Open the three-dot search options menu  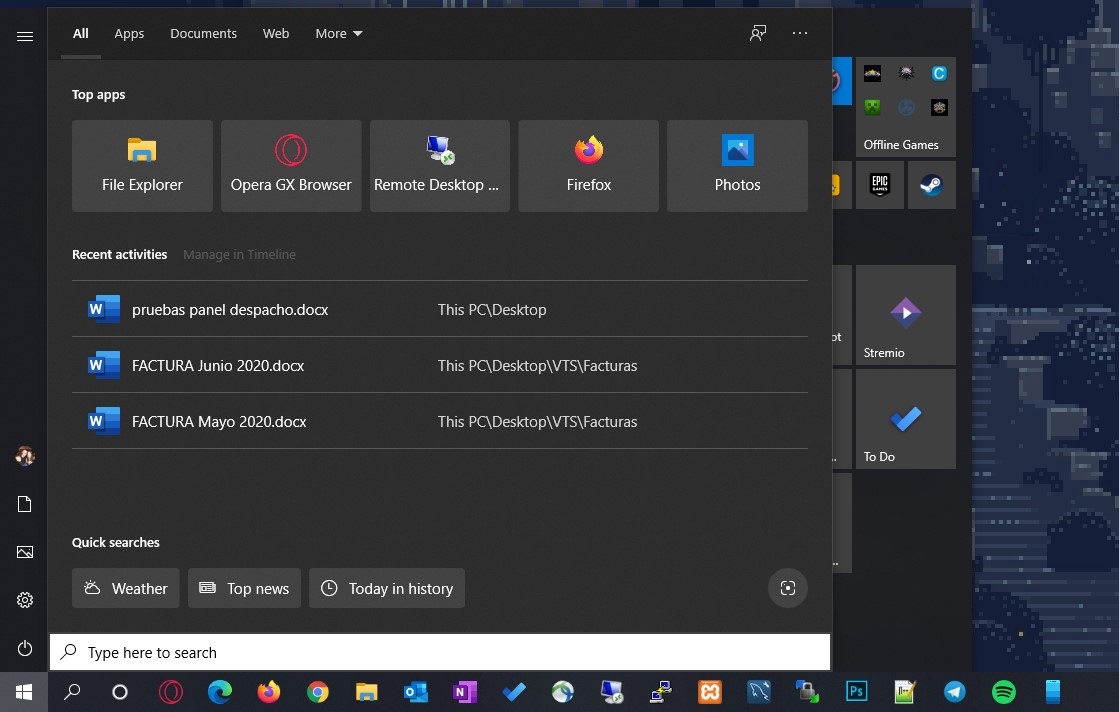point(799,33)
